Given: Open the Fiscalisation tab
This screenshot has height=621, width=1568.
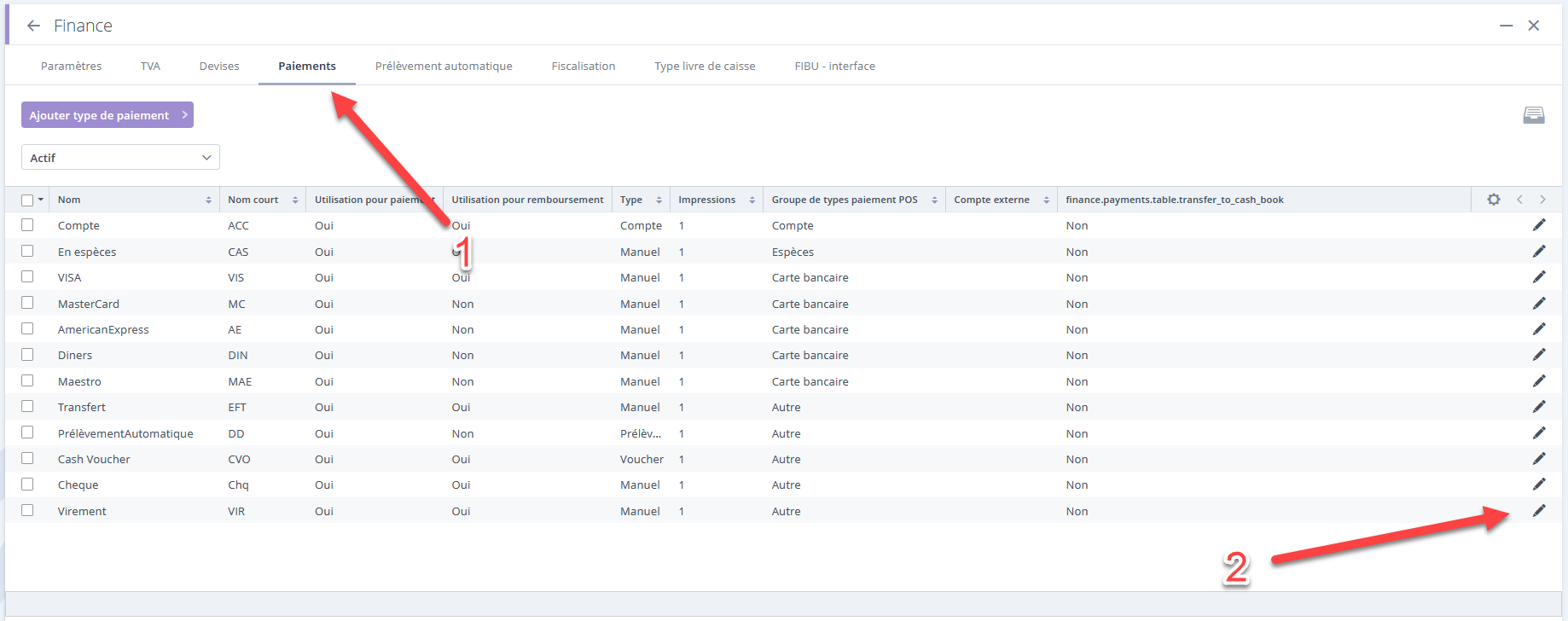Looking at the screenshot, I should tap(584, 66).
